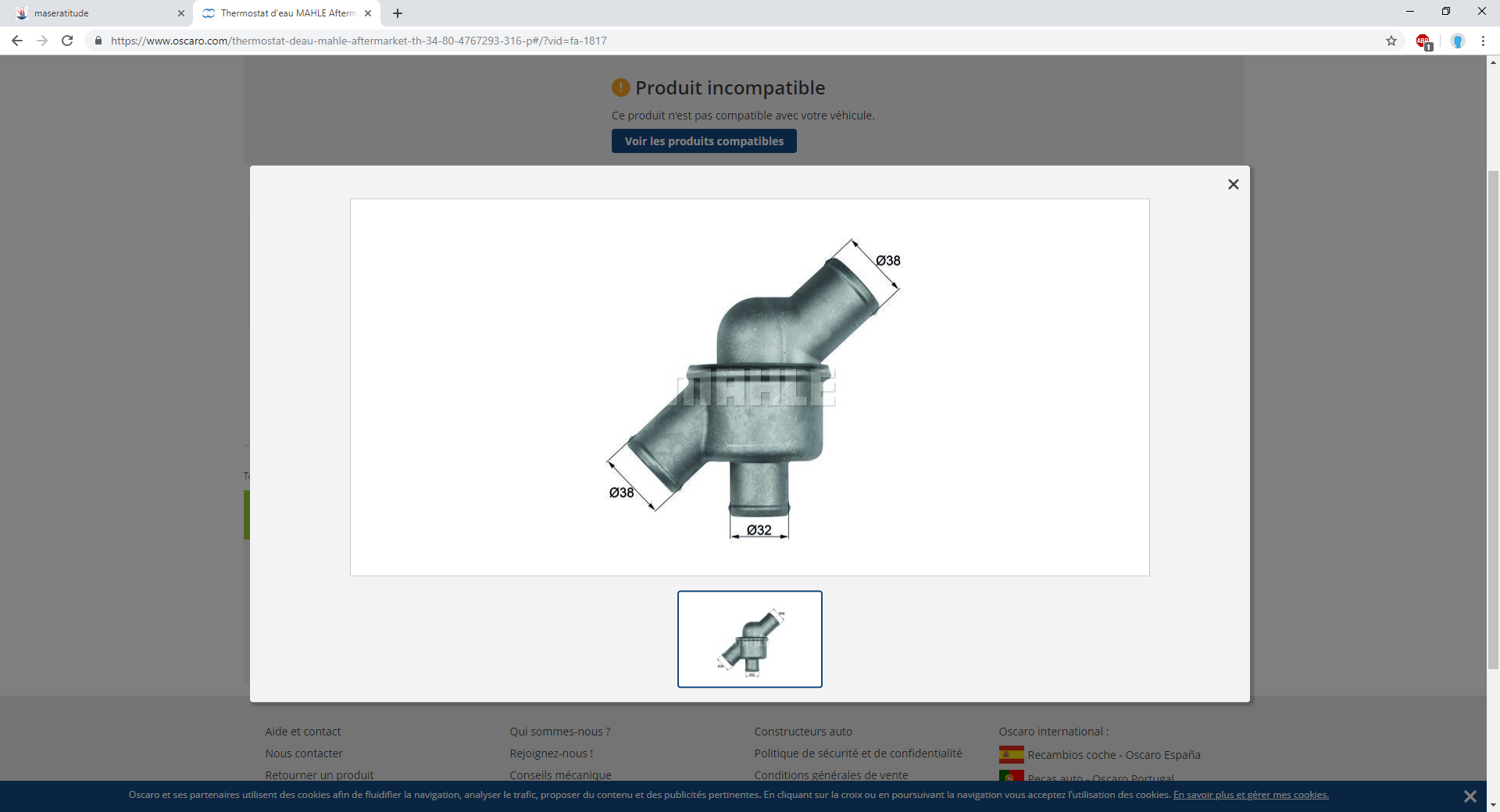Minimize the Chrome window
1500x812 pixels.
tap(1410, 12)
